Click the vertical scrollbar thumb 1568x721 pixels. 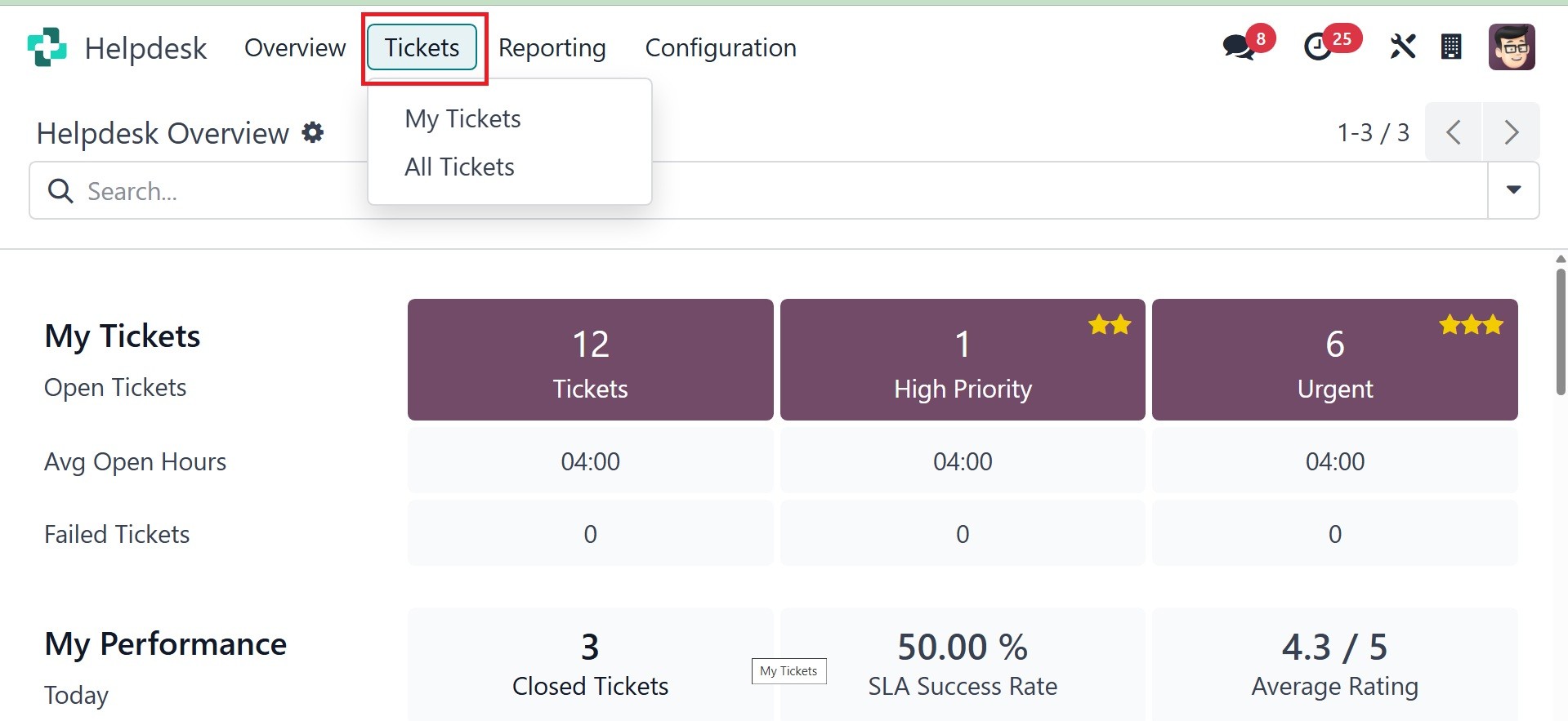(x=1561, y=331)
